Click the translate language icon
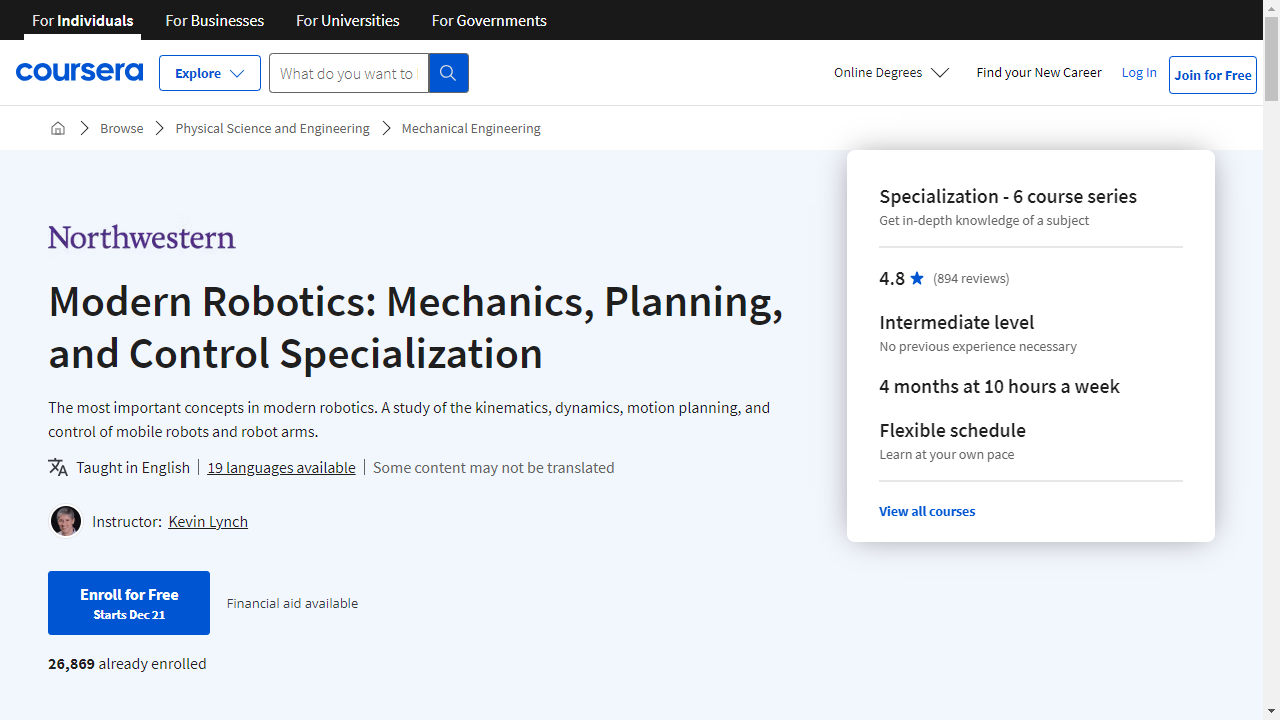This screenshot has height=720, width=1280. click(x=58, y=467)
